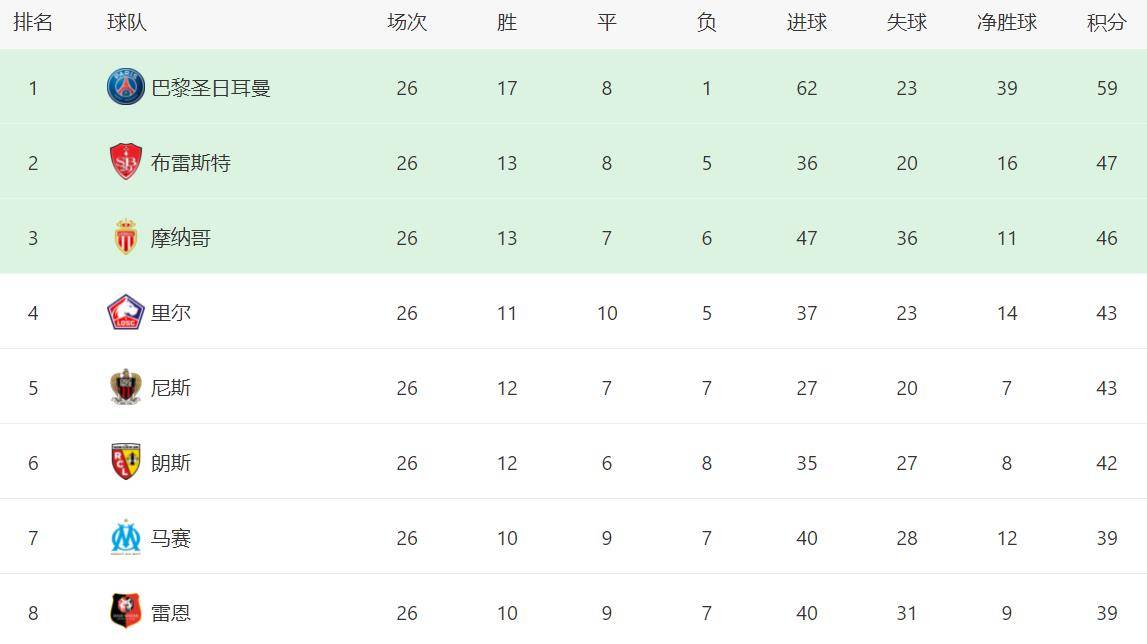Select the 球队 column header
Screen dimensions: 1147x644
point(127,22)
